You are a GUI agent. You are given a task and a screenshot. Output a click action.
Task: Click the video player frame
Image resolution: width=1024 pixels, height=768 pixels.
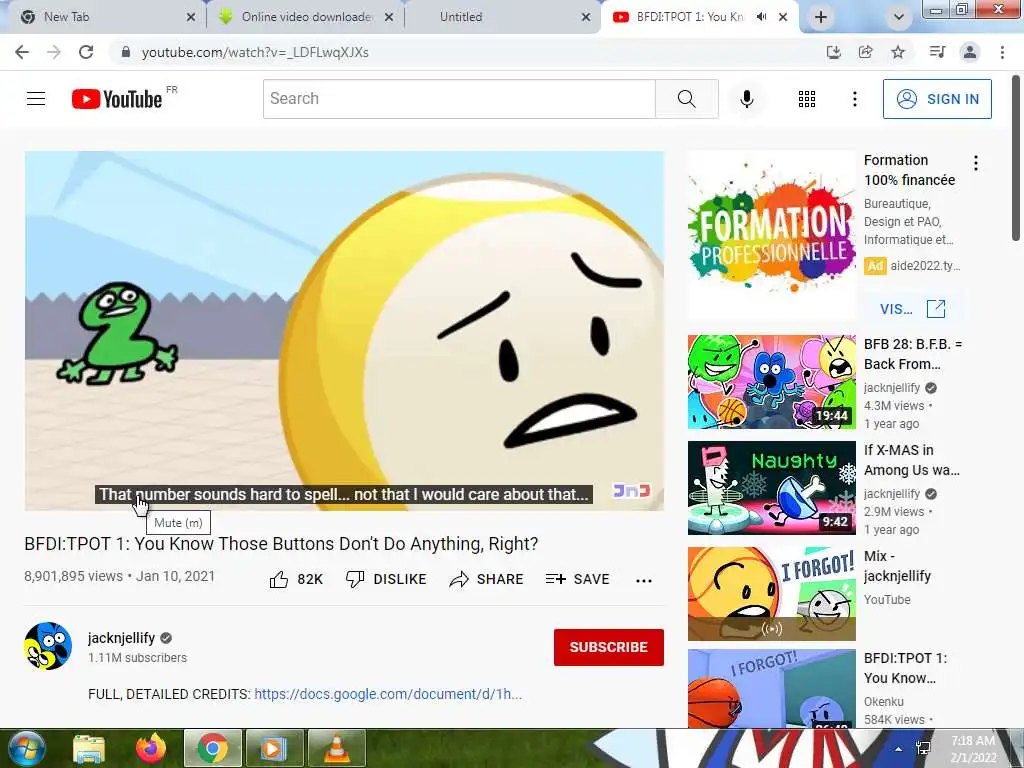click(x=344, y=330)
